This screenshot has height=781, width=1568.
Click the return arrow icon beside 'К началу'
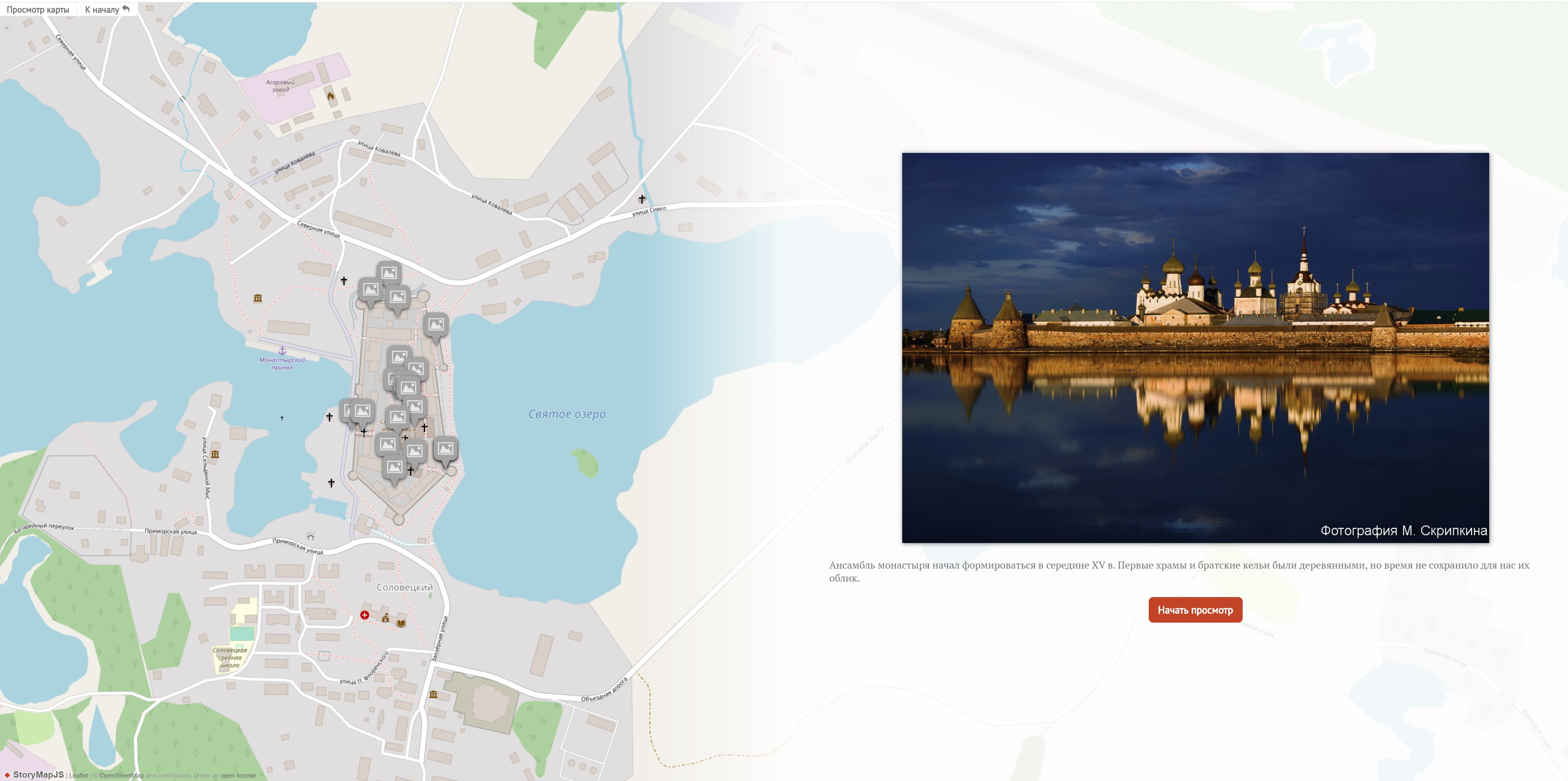click(126, 8)
